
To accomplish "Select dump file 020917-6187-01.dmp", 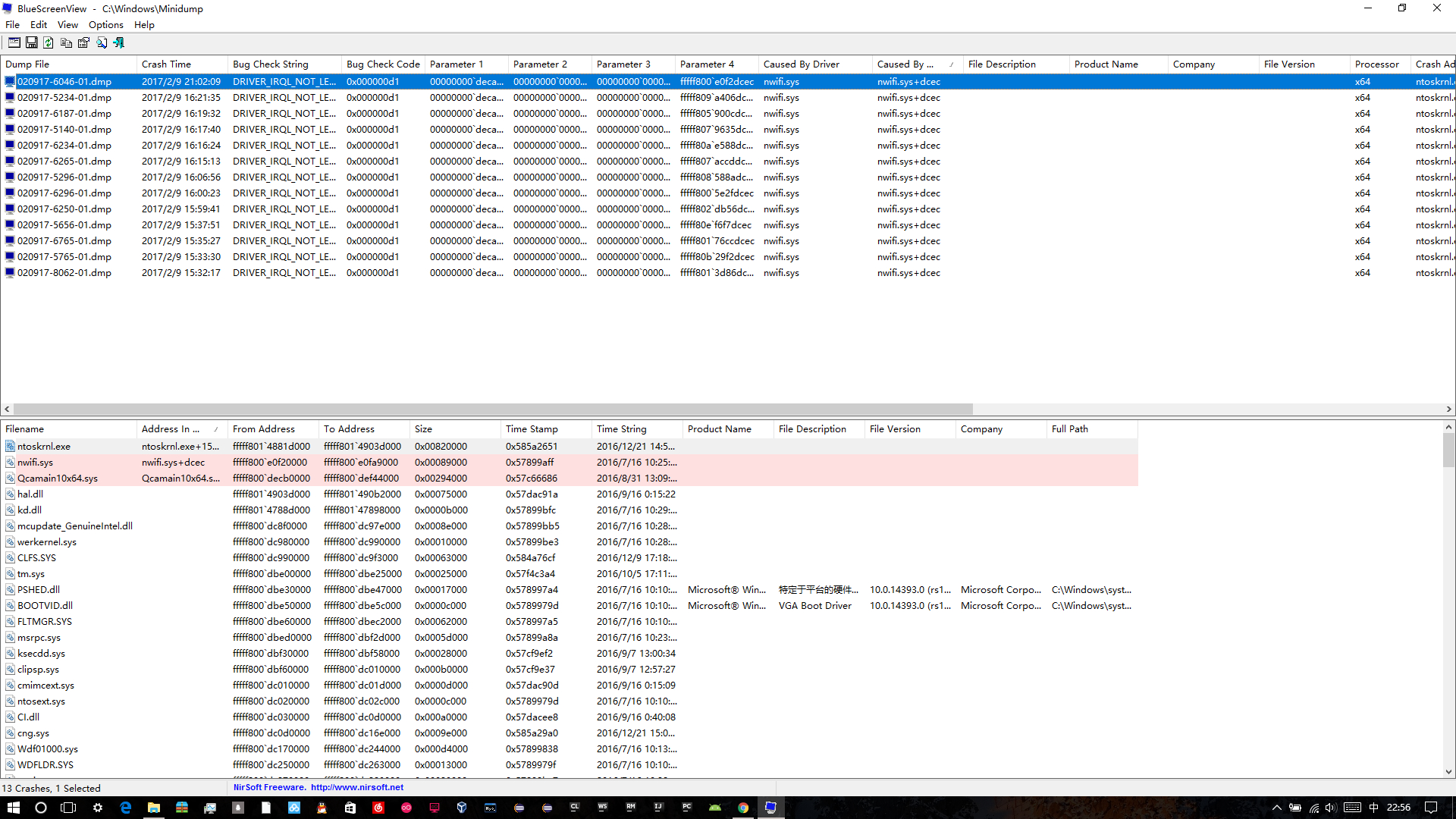I will point(64,114).
